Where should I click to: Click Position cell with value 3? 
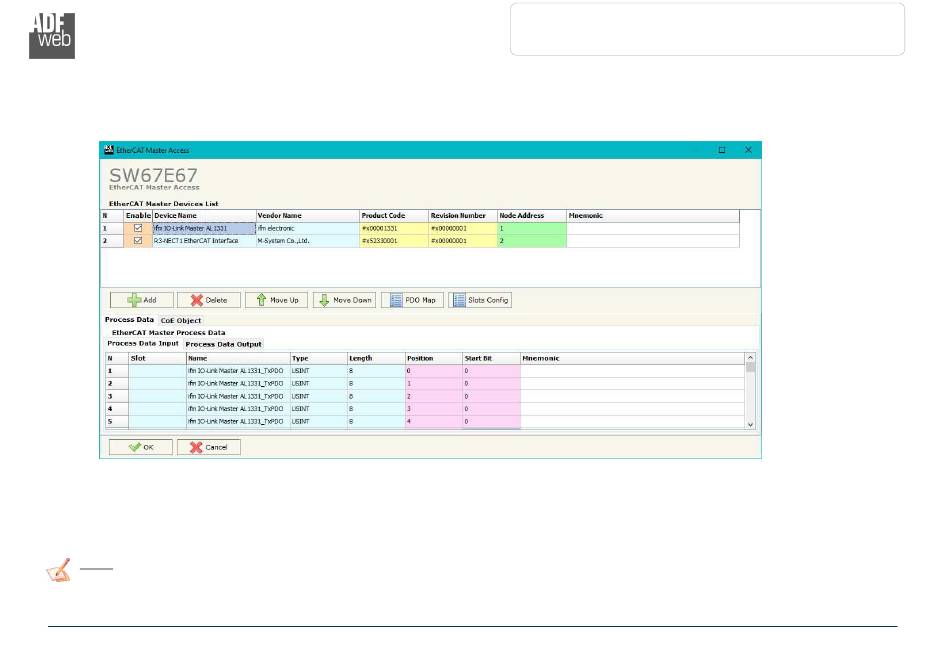(434, 409)
